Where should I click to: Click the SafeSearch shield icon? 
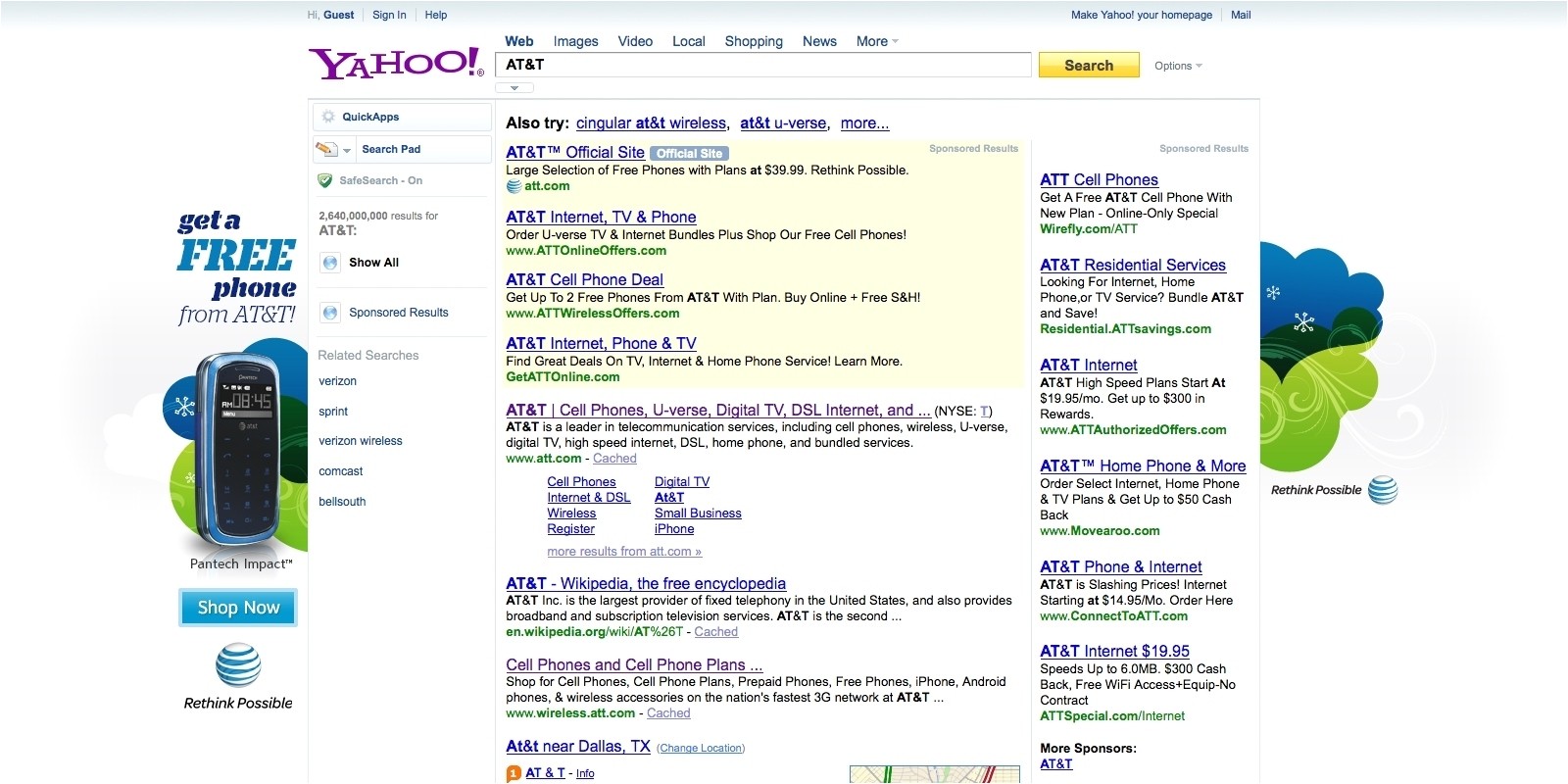pos(325,180)
